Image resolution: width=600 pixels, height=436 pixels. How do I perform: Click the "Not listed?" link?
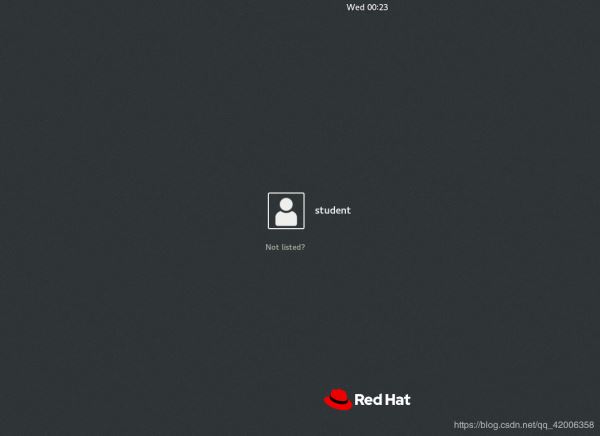click(285, 247)
